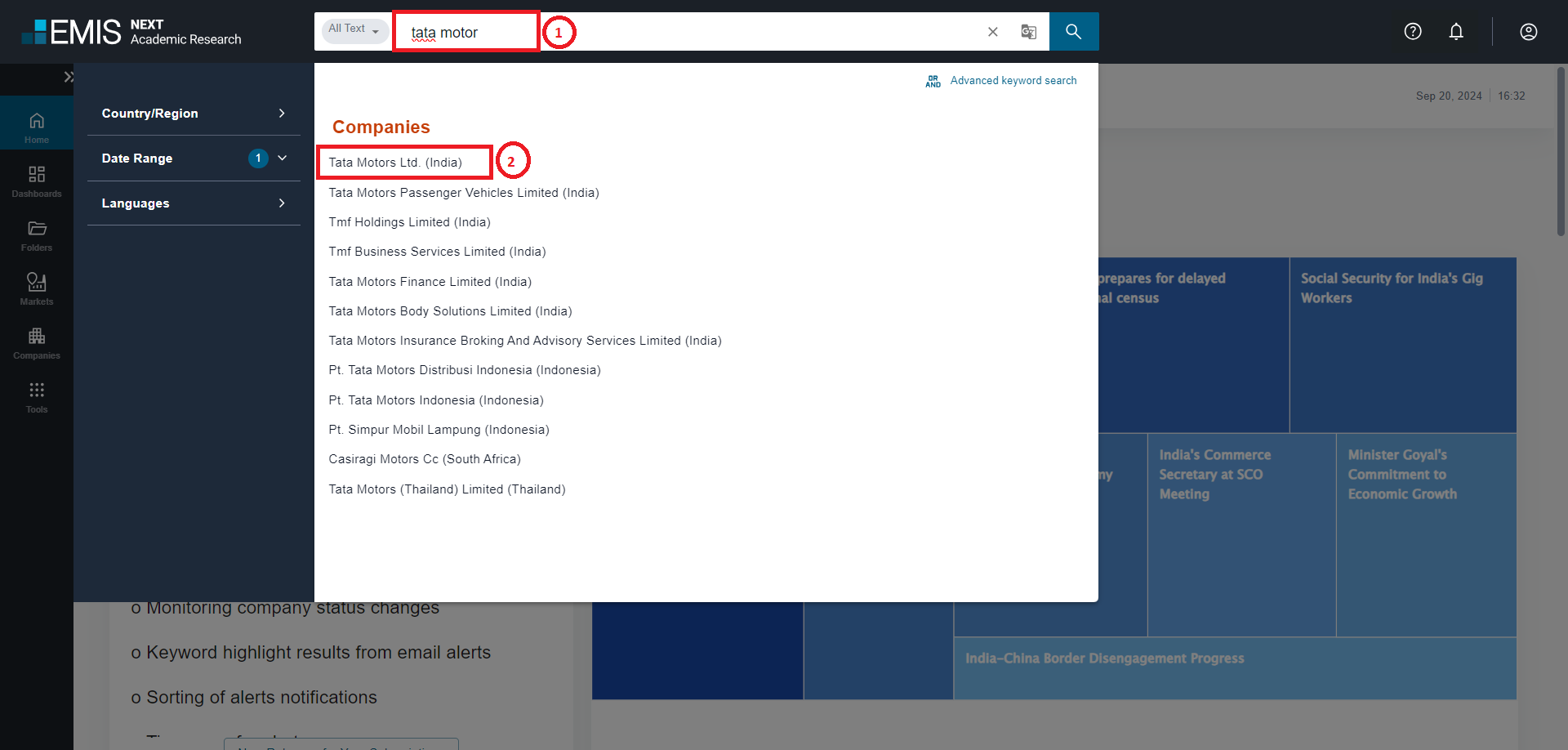This screenshot has width=1568, height=750.
Task: Open Companies in the sidebar
Action: (x=37, y=343)
